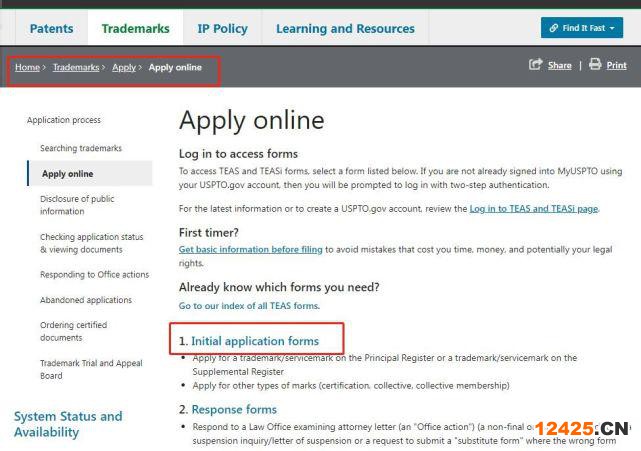Open Learning and Resources tab
Viewport: 641px width, 451px height.
coord(343,29)
